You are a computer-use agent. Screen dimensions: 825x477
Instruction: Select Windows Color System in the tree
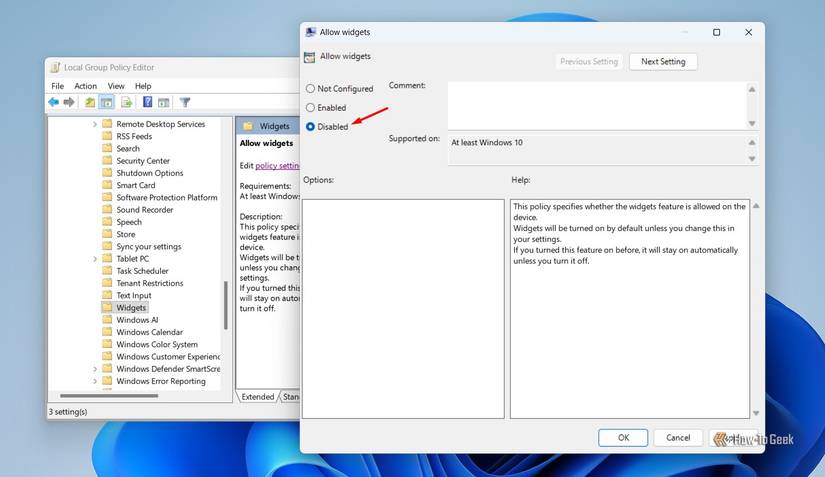pos(157,344)
